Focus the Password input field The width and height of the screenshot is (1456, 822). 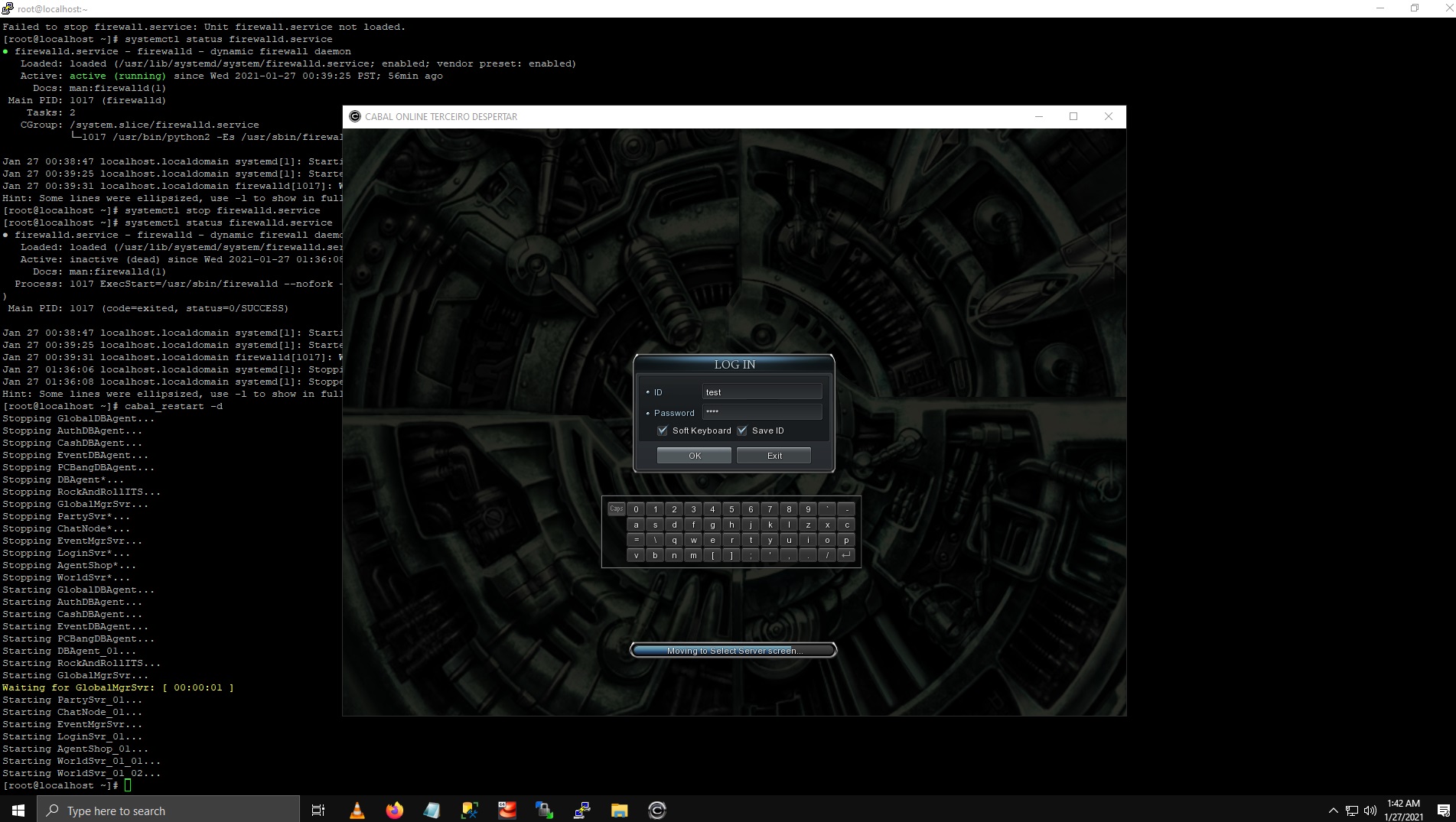[762, 412]
